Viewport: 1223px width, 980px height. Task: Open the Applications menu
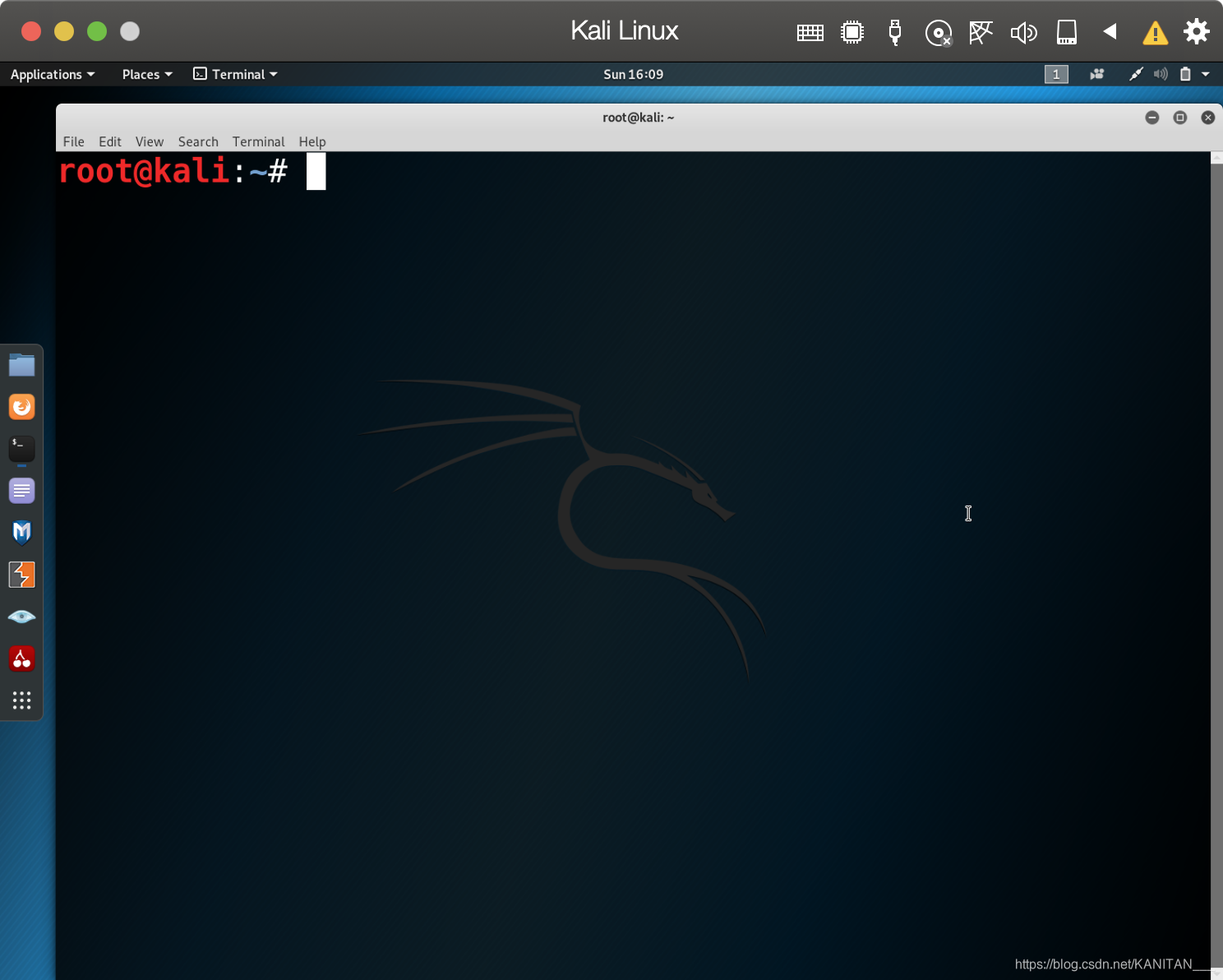point(53,74)
